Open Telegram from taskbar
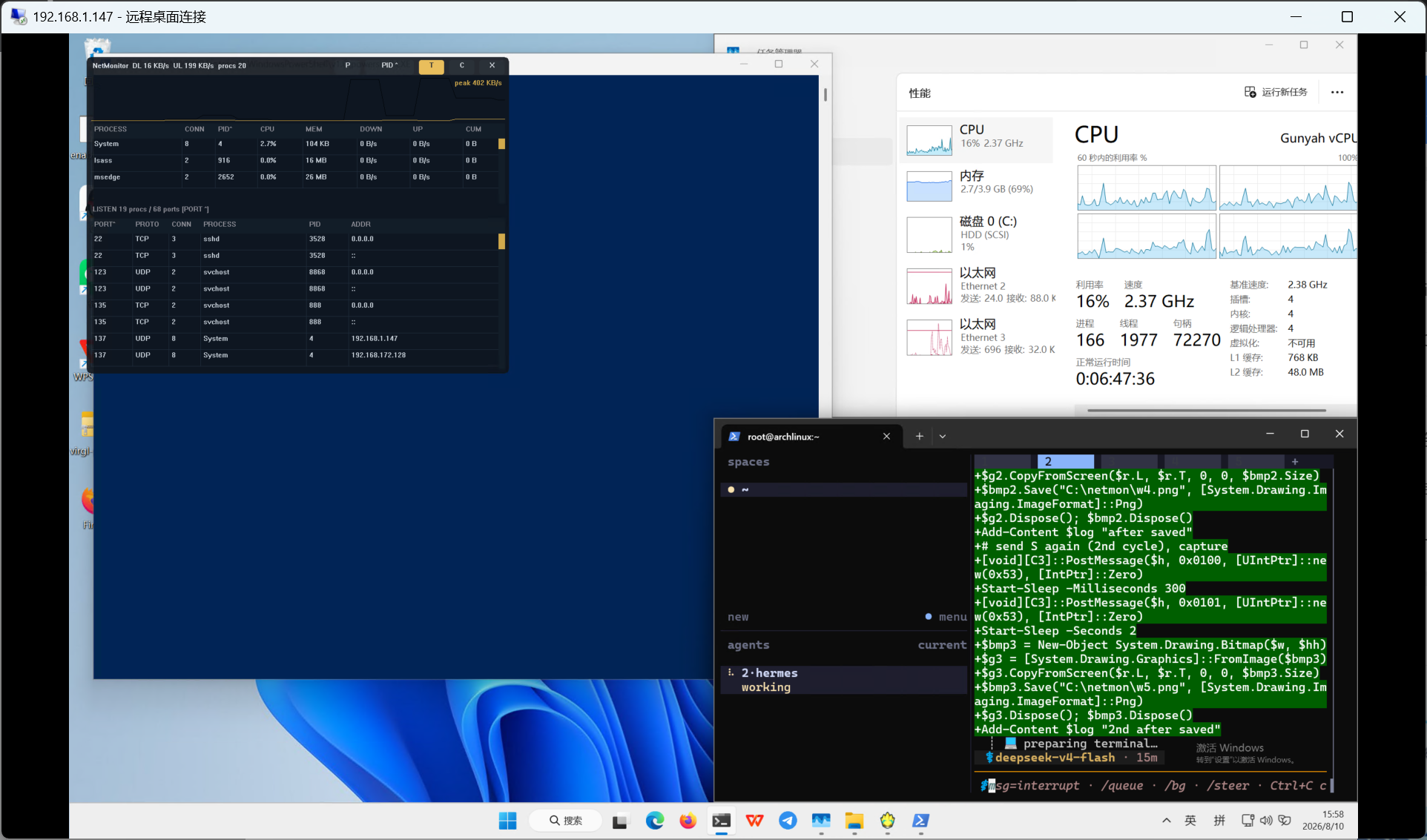The image size is (1427, 840). click(x=788, y=821)
